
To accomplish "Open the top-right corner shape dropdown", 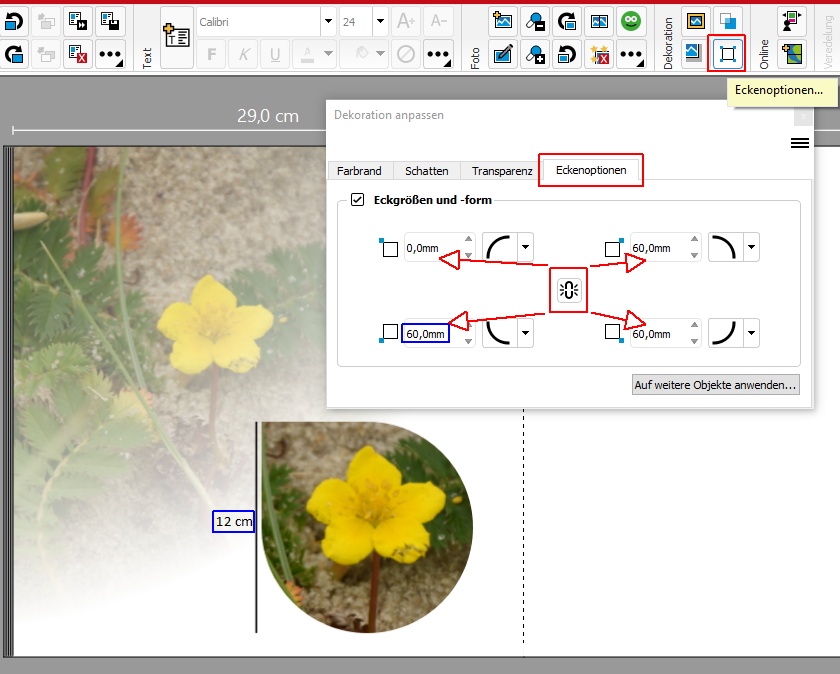I will pyautogui.click(x=750, y=247).
